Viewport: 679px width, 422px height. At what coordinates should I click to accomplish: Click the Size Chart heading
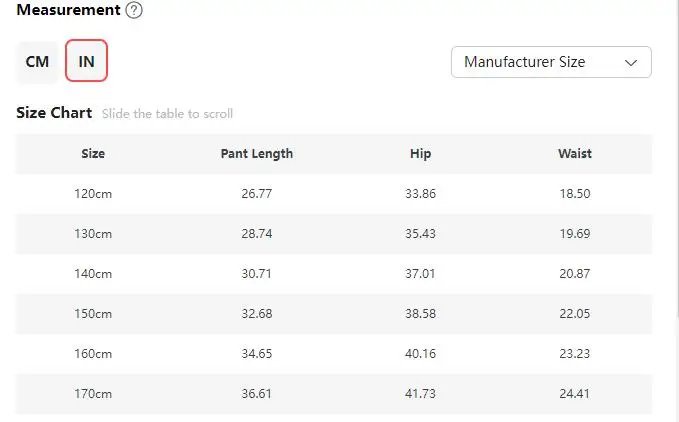(54, 113)
